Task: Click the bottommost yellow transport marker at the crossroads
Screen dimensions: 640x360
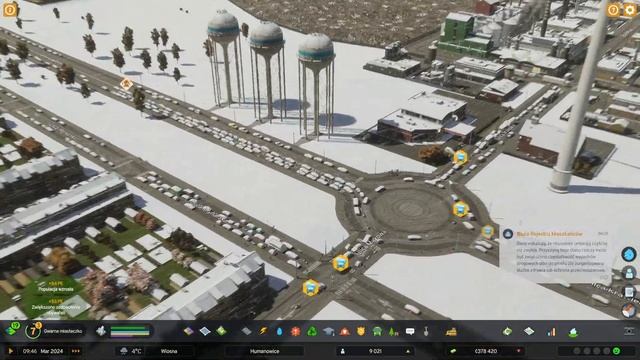Action: 311,288
